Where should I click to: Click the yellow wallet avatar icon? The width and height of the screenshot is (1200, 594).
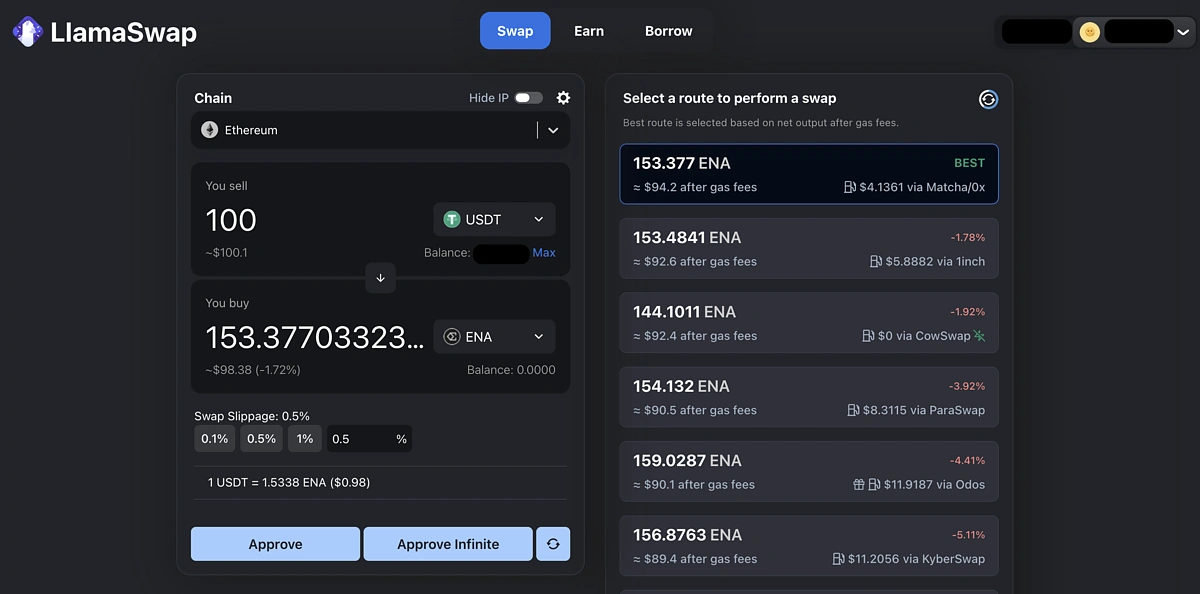coord(1090,32)
